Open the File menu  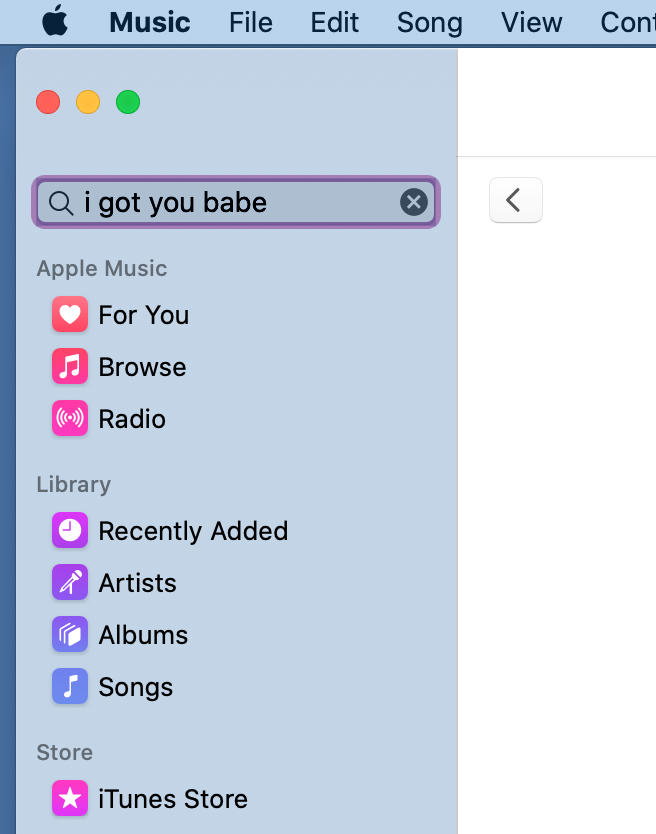(250, 22)
